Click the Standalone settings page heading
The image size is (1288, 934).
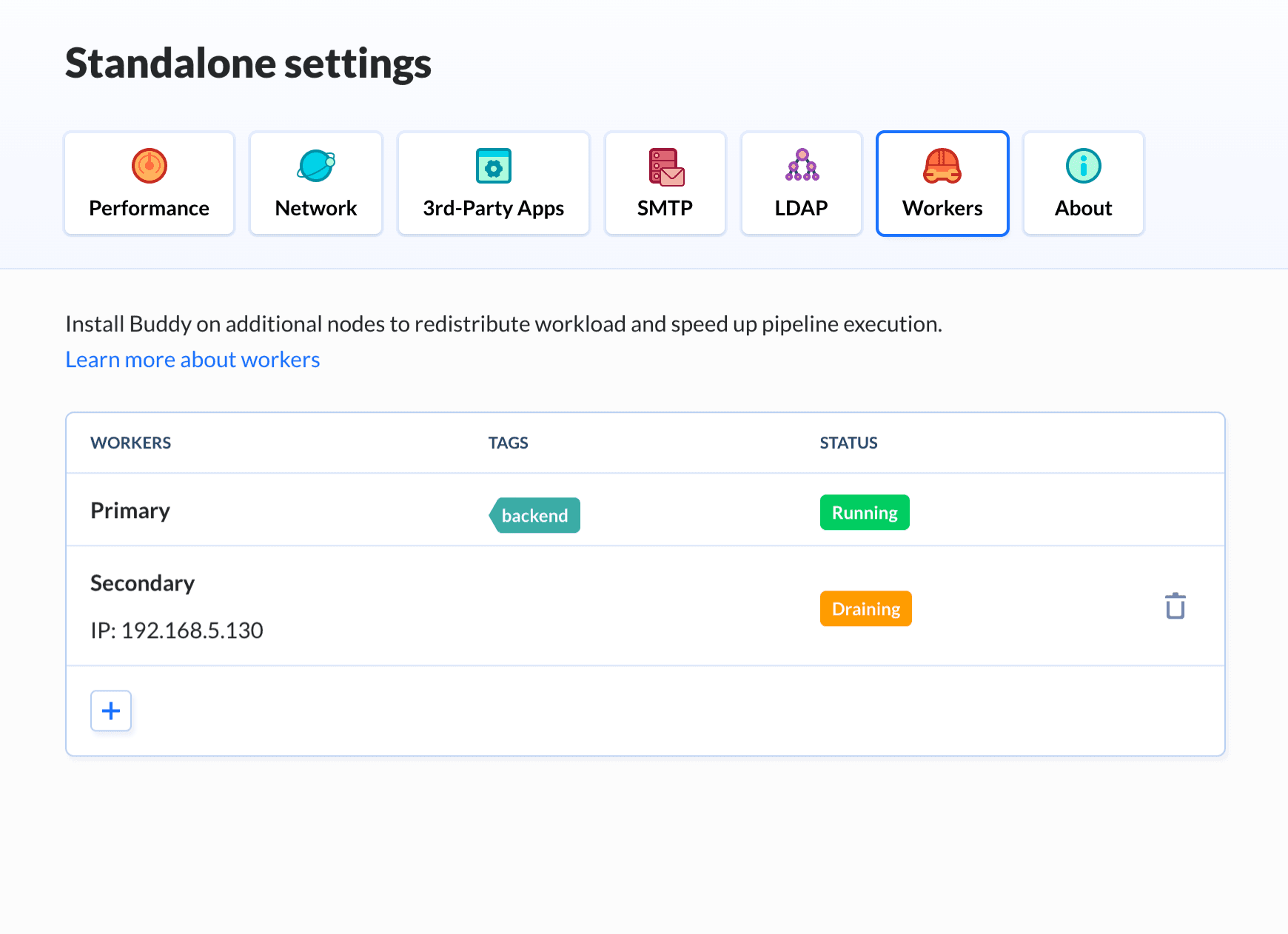point(248,64)
